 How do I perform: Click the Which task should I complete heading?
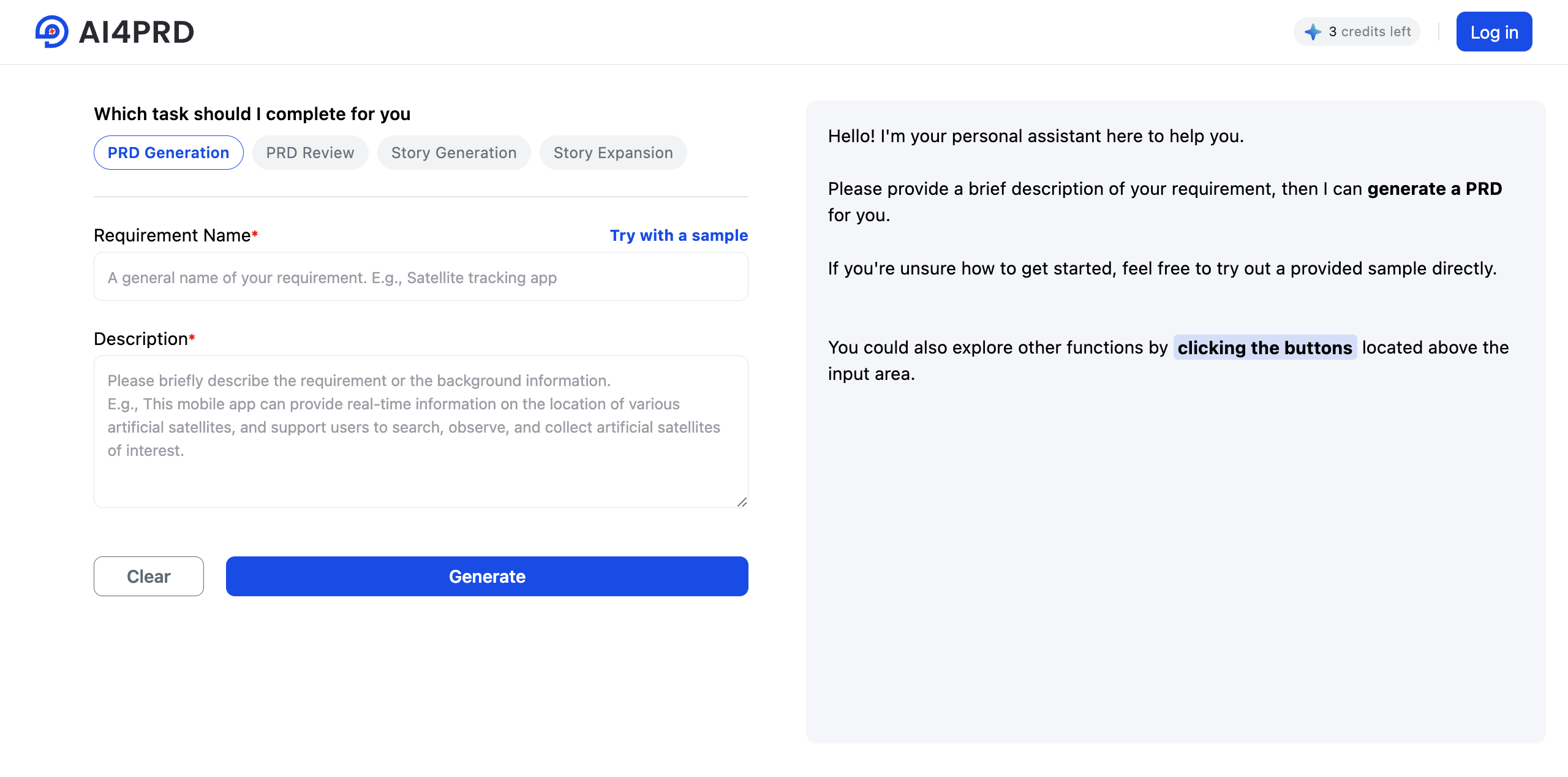(x=252, y=113)
